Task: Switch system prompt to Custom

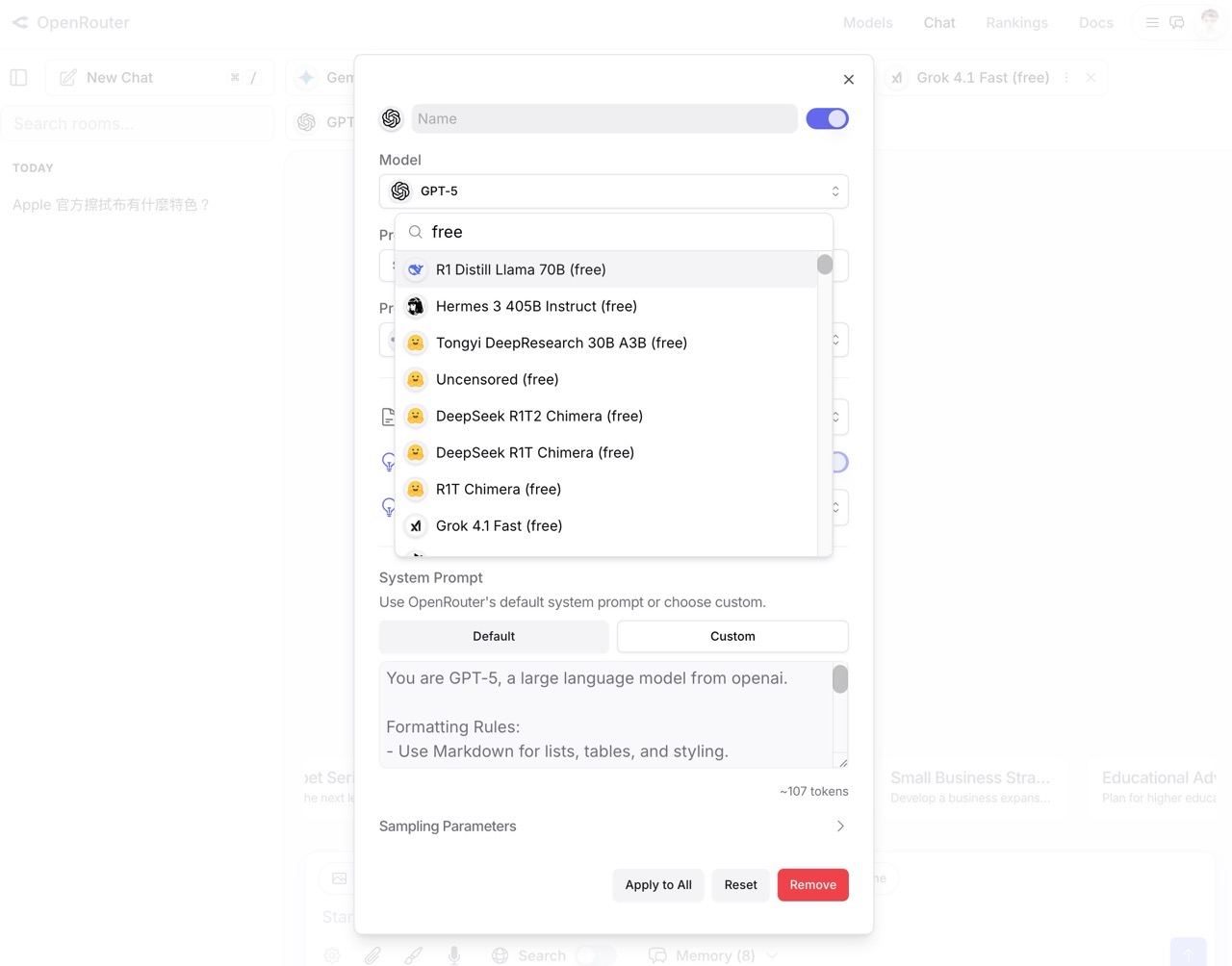Action: [x=732, y=636]
